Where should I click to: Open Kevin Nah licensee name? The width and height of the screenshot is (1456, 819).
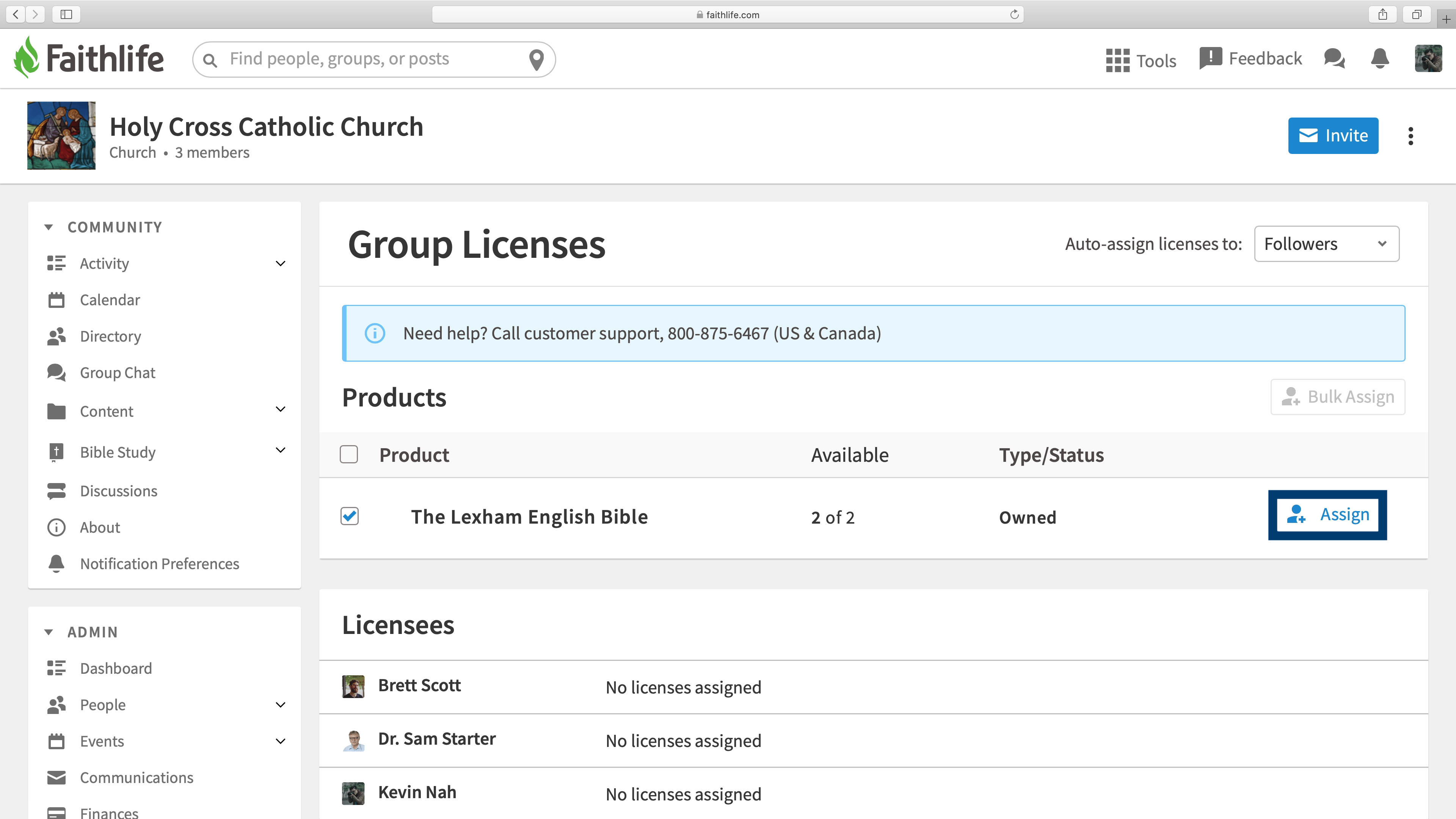[417, 792]
